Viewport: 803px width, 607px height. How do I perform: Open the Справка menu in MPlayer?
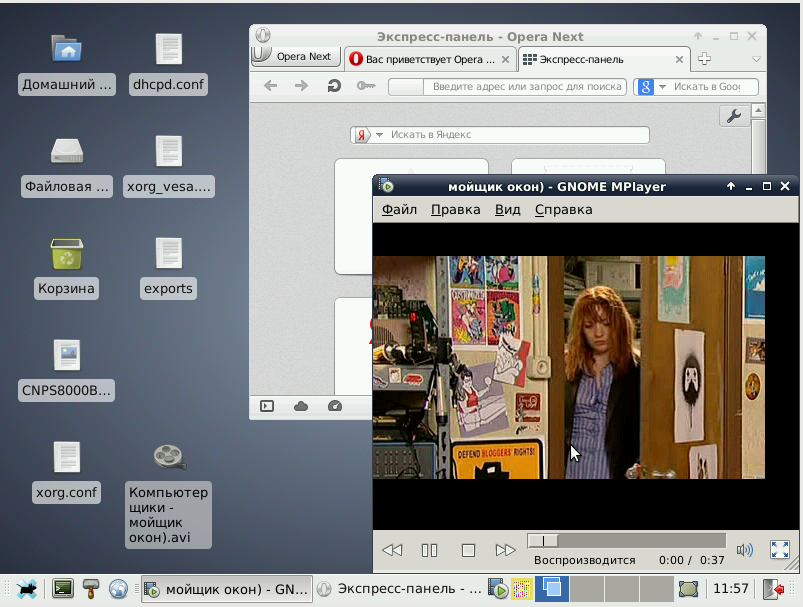[x=563, y=210]
